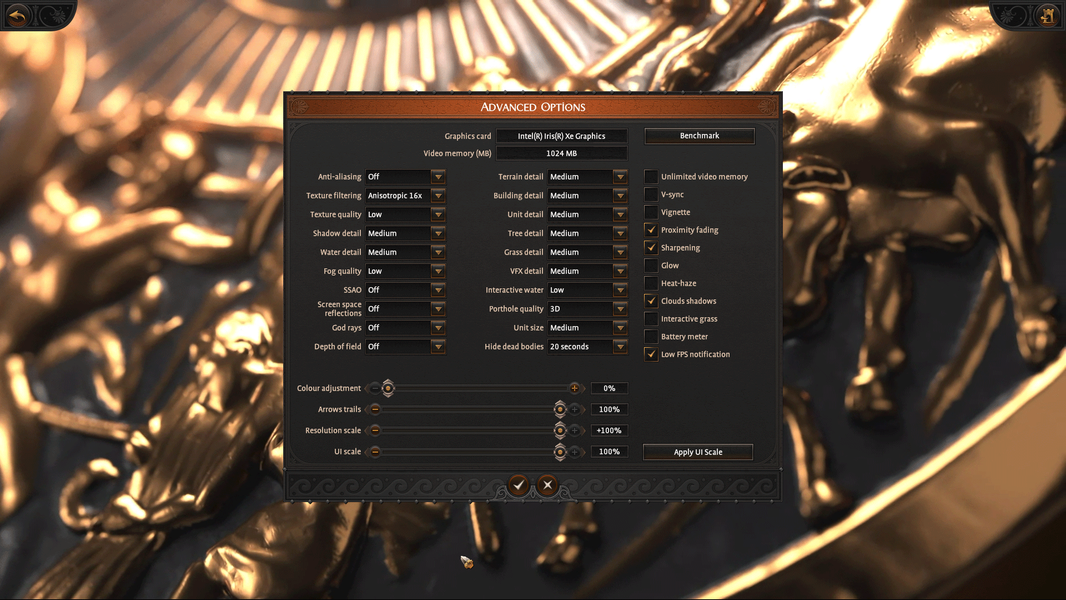The height and width of the screenshot is (600, 1066).
Task: Open the Porthole quality dropdown
Action: (587, 308)
